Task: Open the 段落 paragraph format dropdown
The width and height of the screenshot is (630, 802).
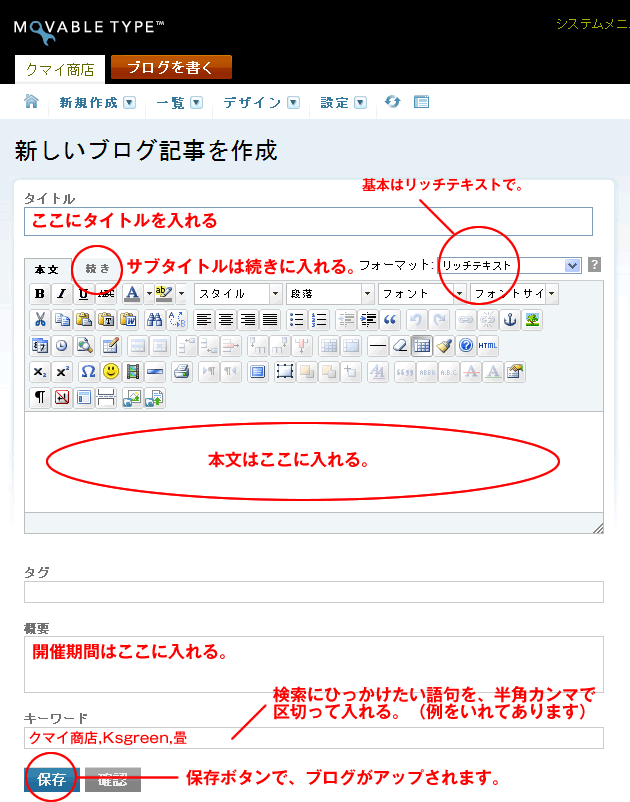Action: tap(330, 294)
